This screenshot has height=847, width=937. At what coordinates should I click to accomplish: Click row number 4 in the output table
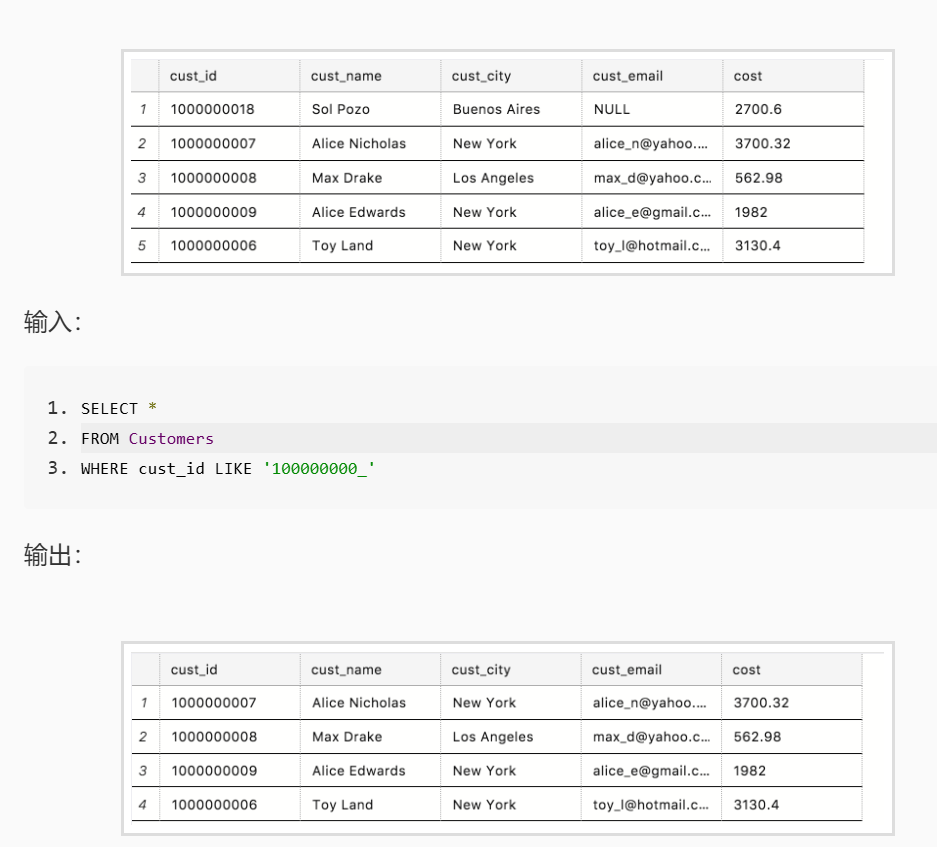click(143, 805)
